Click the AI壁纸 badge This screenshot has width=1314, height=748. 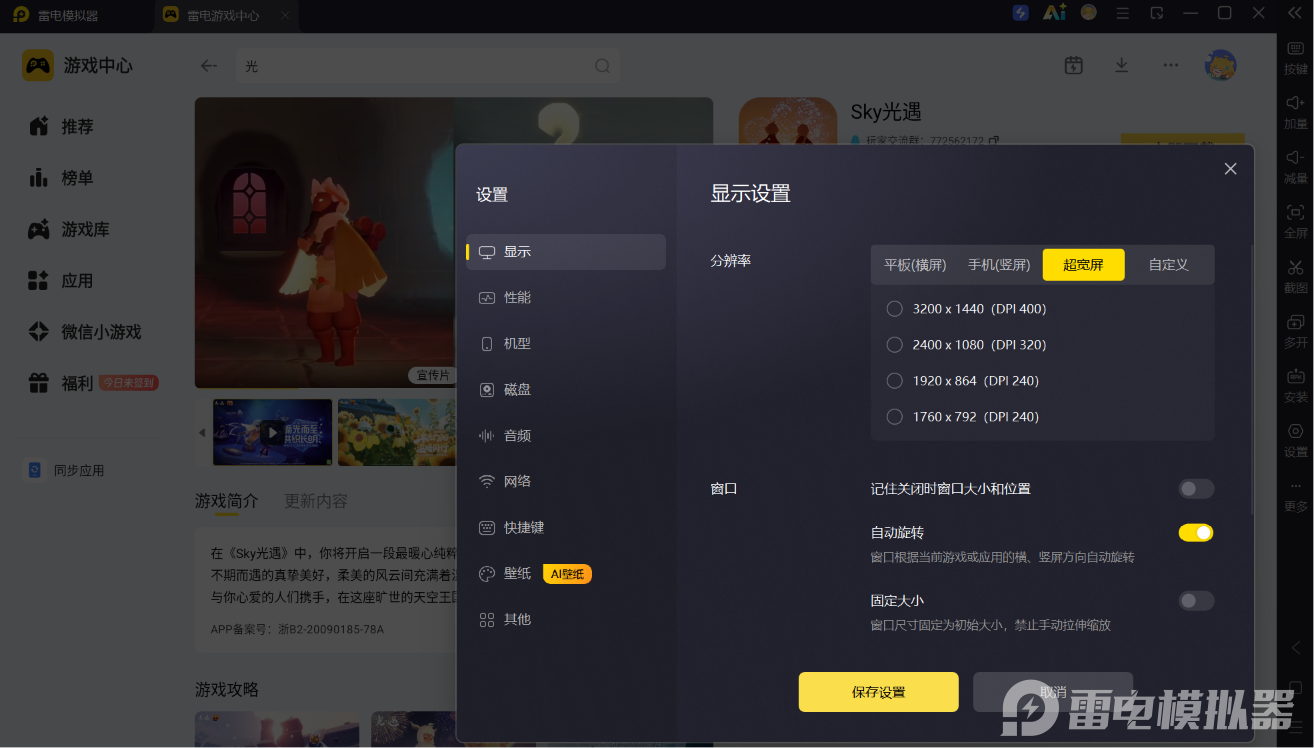click(568, 574)
